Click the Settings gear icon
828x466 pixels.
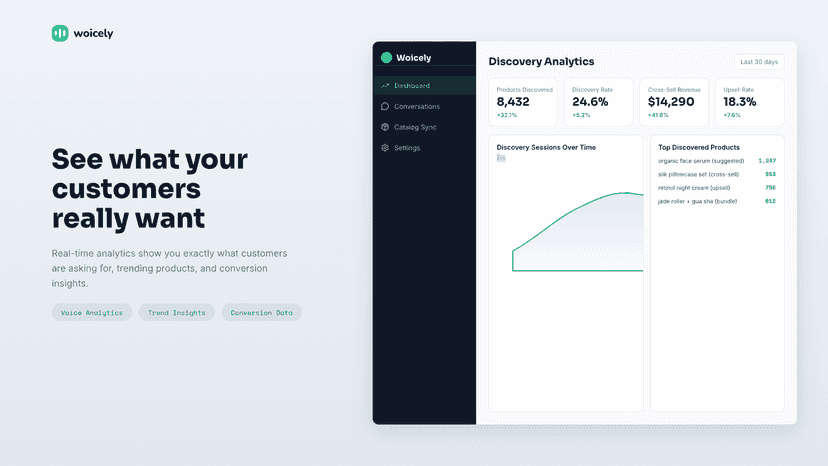[385, 148]
